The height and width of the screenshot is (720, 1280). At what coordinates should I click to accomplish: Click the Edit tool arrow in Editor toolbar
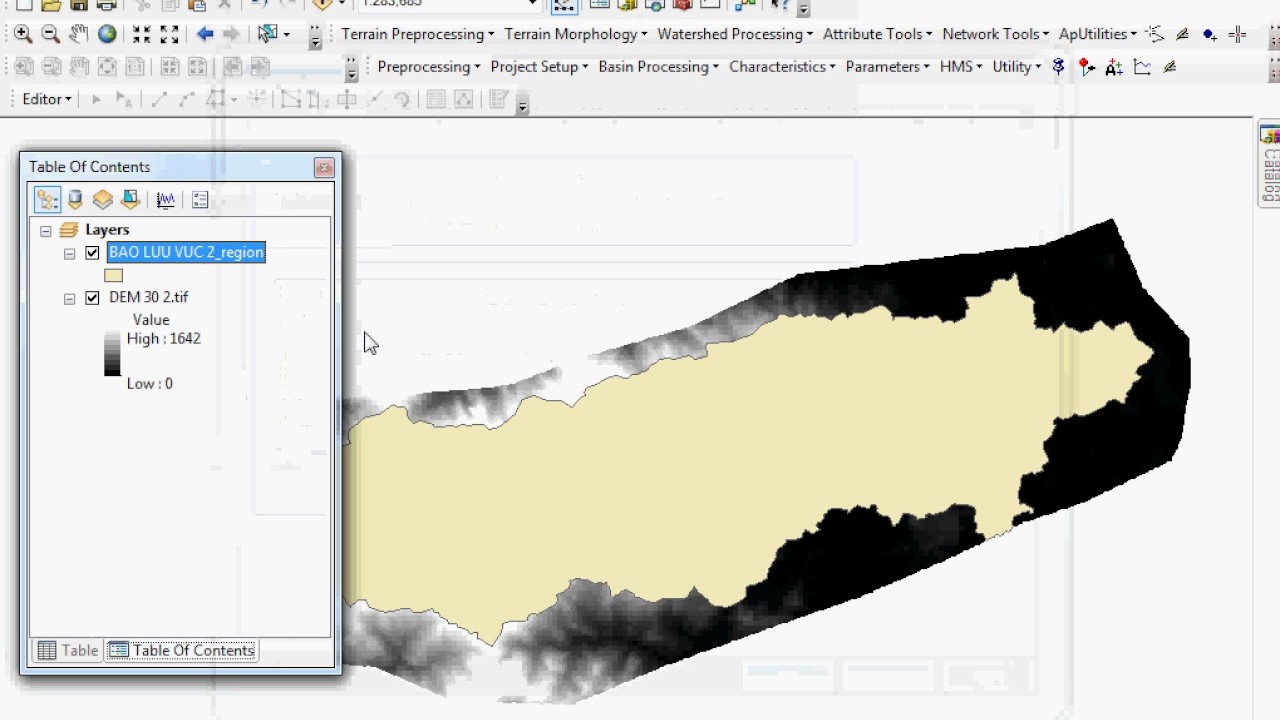coord(96,99)
